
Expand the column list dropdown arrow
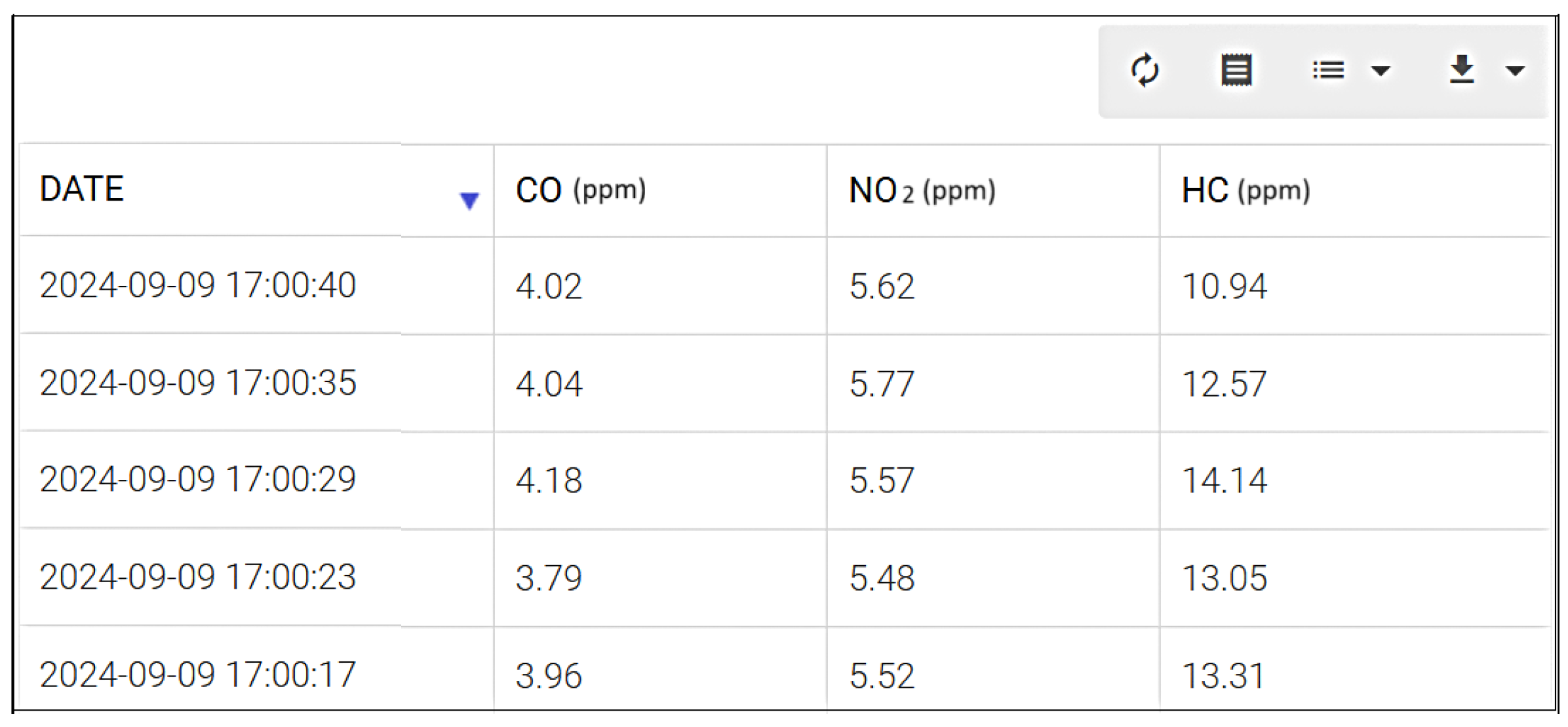pos(1381,71)
